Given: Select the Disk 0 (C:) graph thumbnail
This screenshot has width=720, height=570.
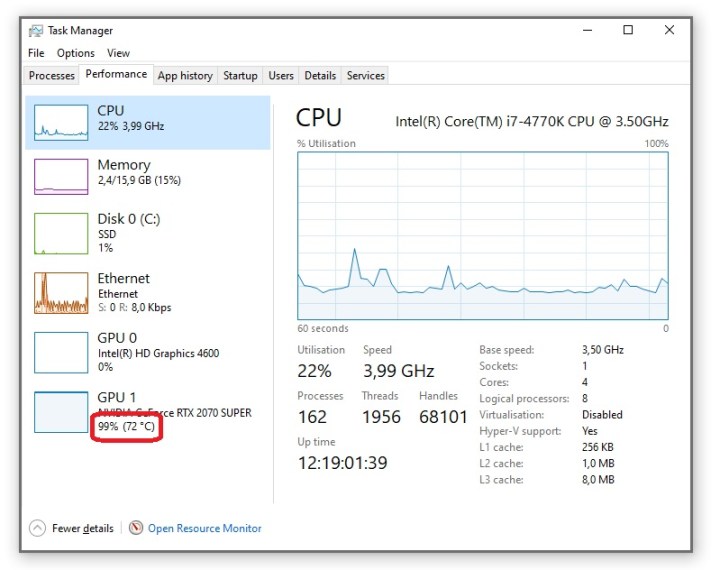Looking at the screenshot, I should pyautogui.click(x=61, y=234).
